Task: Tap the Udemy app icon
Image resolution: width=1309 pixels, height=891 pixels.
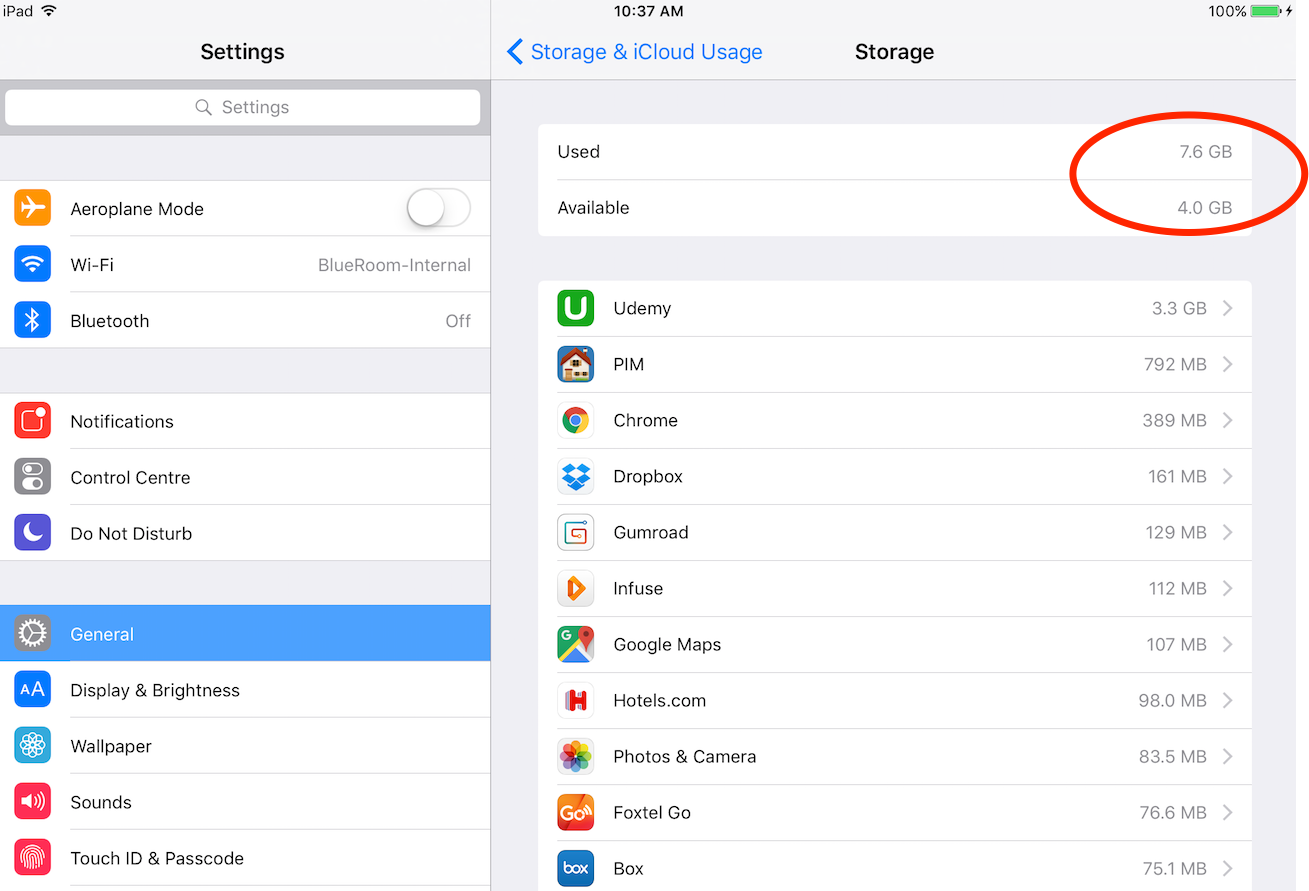Action: pyautogui.click(x=575, y=308)
